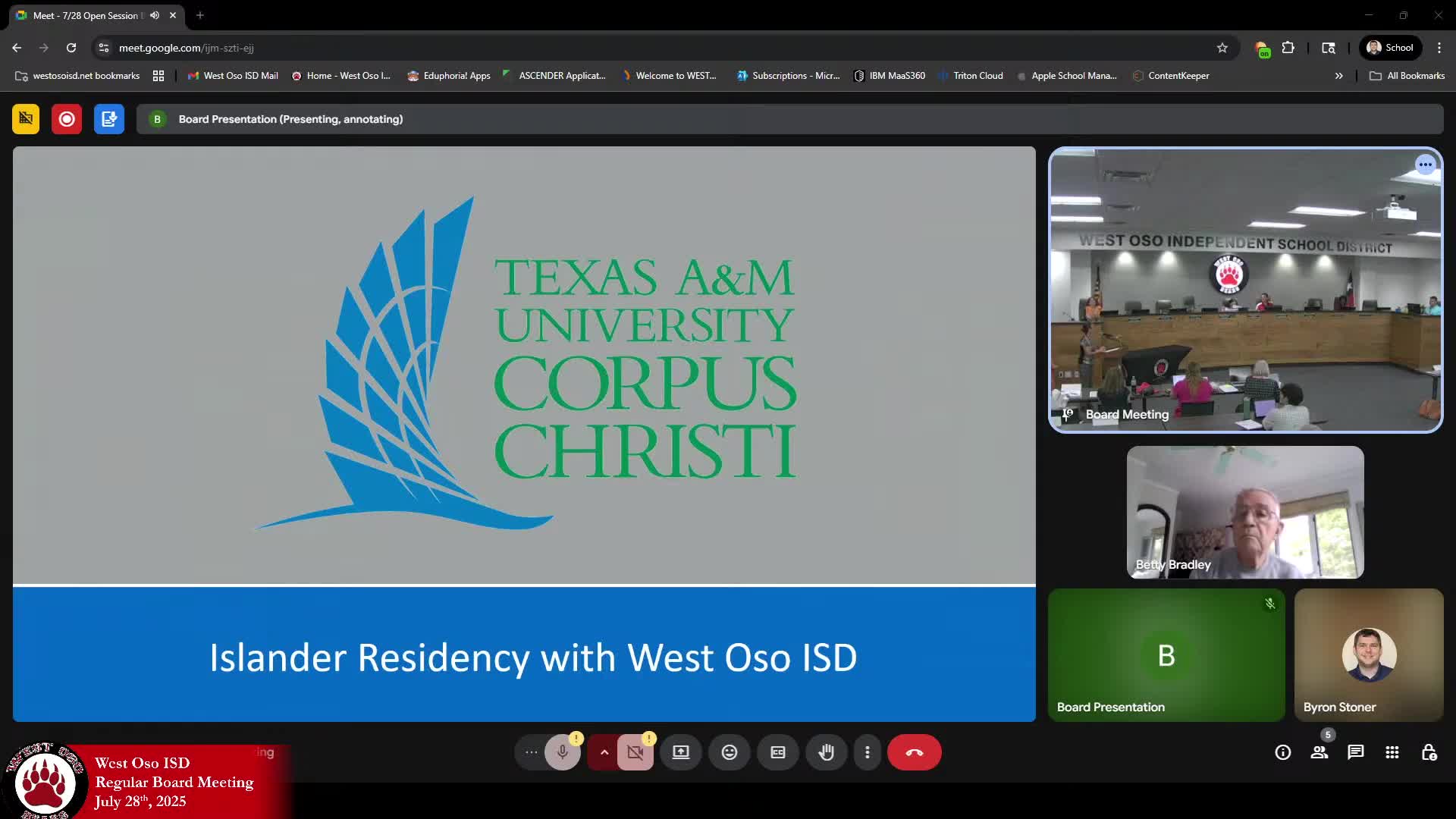Toggle closed captions button
The image size is (1456, 819).
[778, 752]
